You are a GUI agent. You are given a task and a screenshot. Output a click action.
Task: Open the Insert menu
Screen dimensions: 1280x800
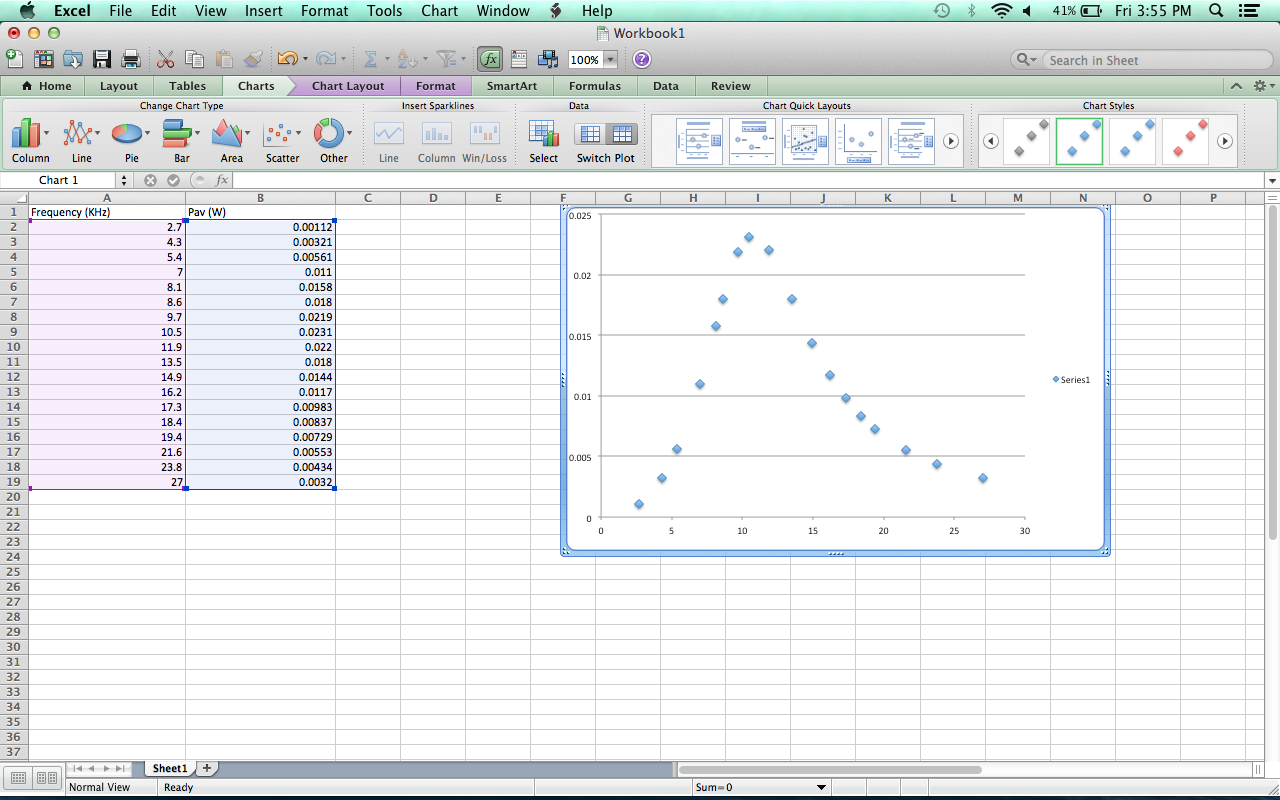point(263,11)
